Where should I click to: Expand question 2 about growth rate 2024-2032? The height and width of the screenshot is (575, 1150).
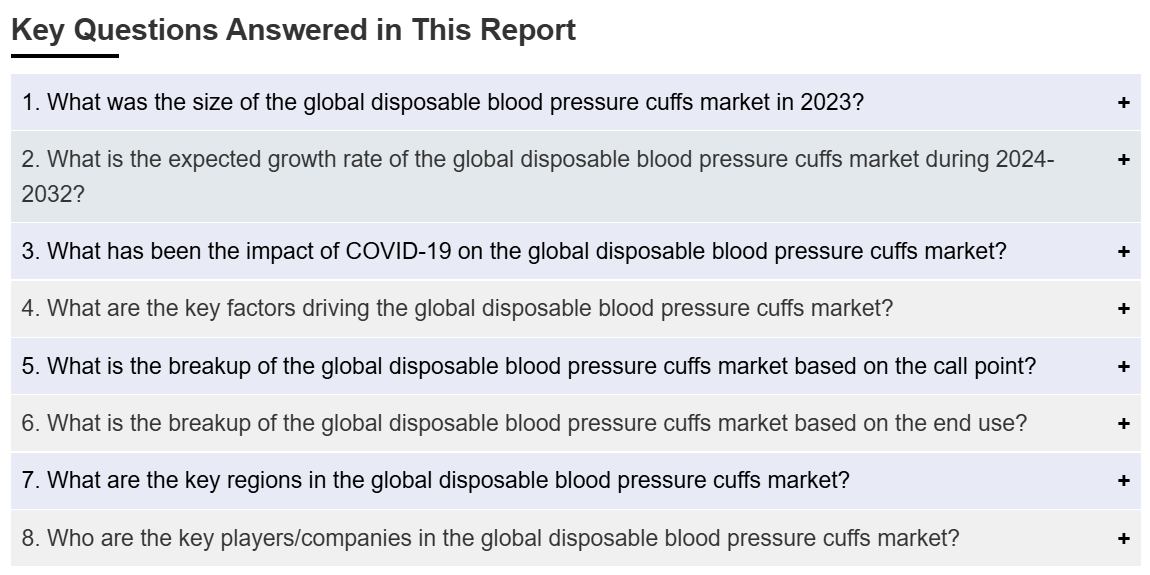click(x=538, y=176)
